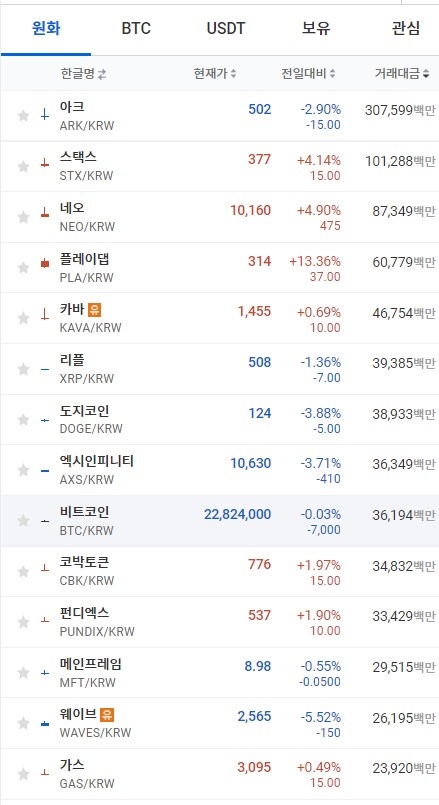Switch to the USDT market tab
The width and height of the screenshot is (439, 805).
pyautogui.click(x=226, y=28)
